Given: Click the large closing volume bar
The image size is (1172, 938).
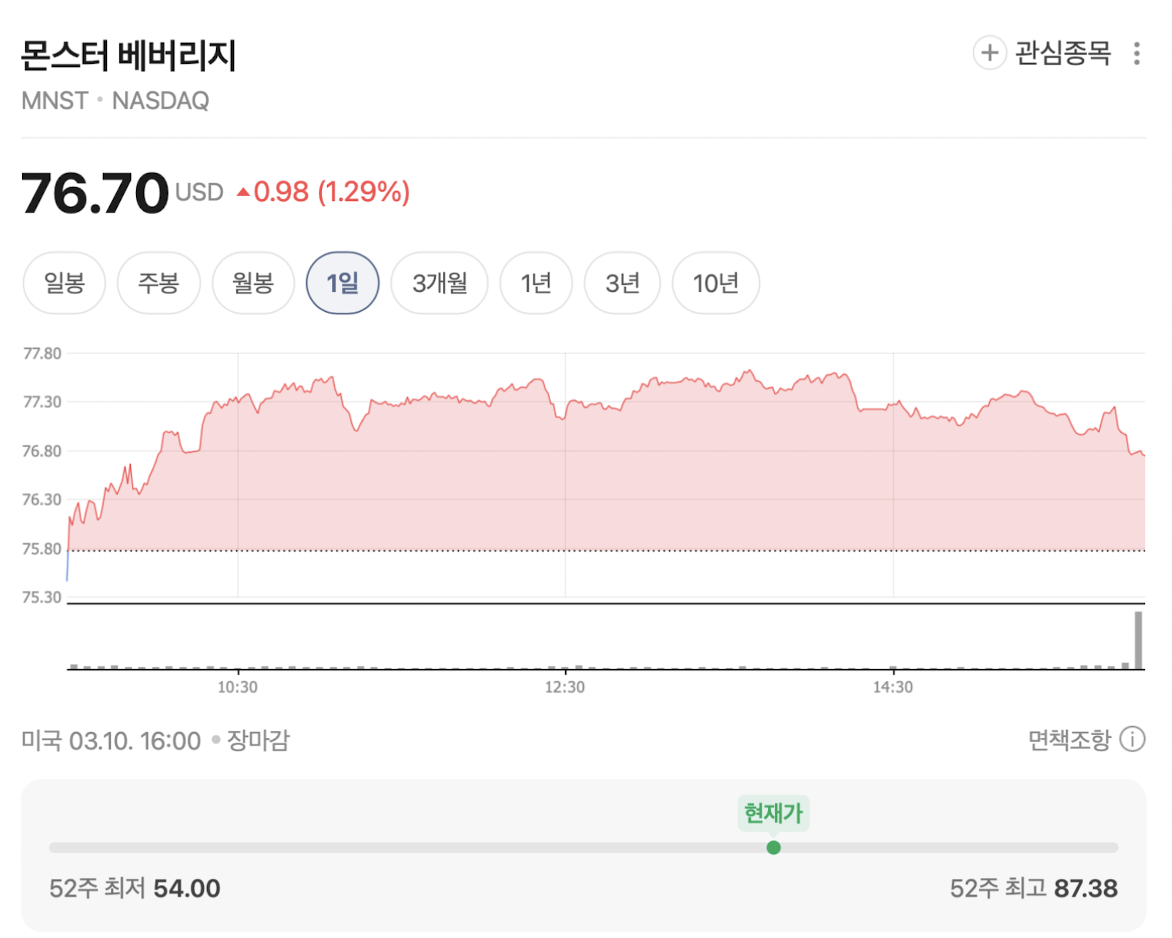Looking at the screenshot, I should pyautogui.click(x=1137, y=639).
